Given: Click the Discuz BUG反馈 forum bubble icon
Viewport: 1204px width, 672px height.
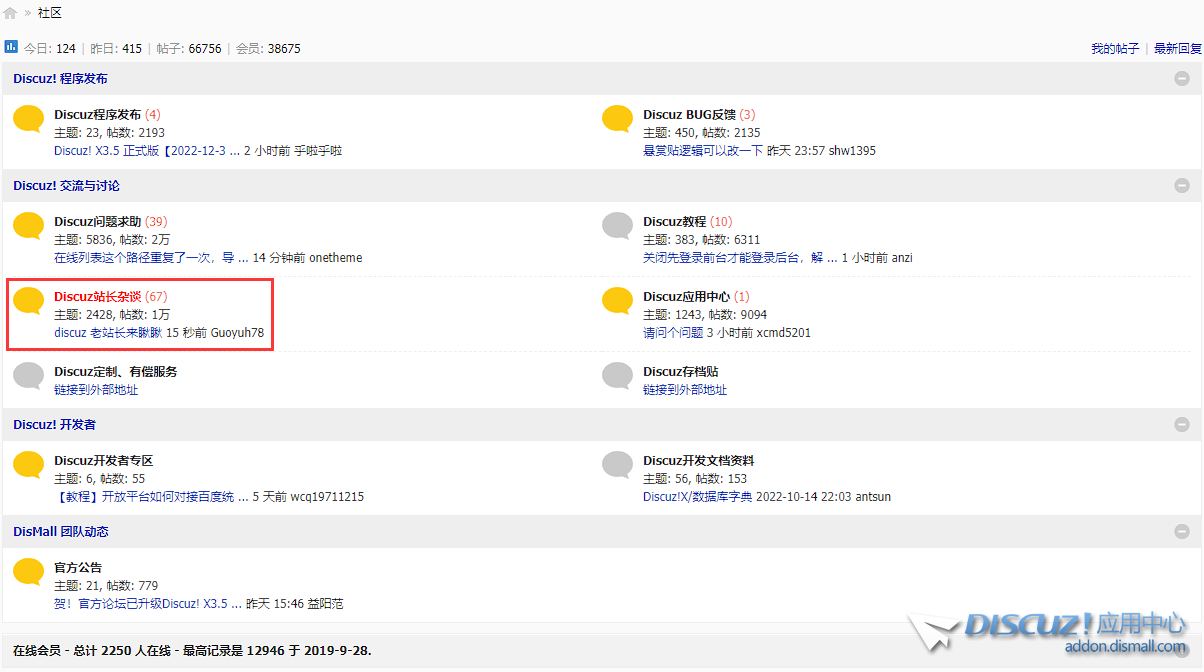Looking at the screenshot, I should point(617,118).
